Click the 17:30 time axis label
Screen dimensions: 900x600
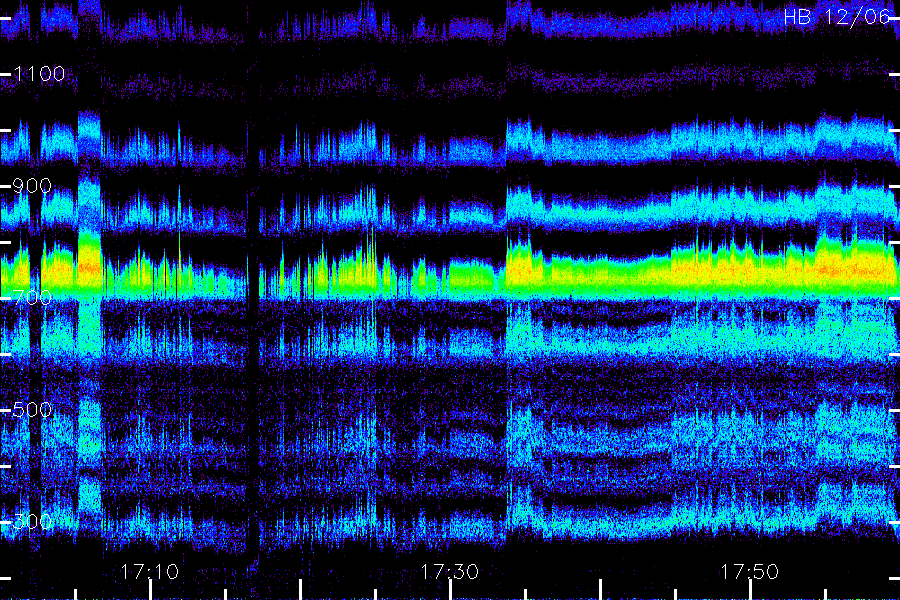449,572
